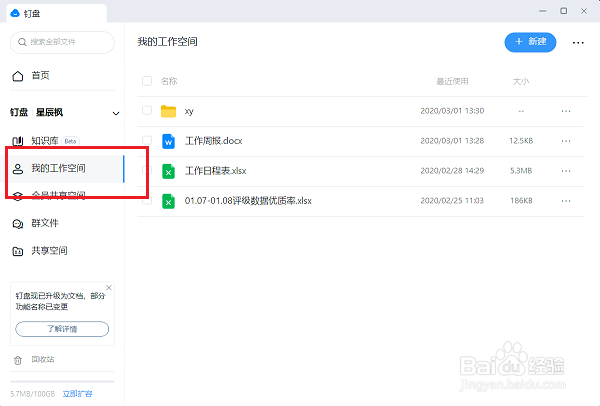The width and height of the screenshot is (600, 406).
Task: Click the 5.7MB/100GB storage text
Action: [x=33, y=394]
